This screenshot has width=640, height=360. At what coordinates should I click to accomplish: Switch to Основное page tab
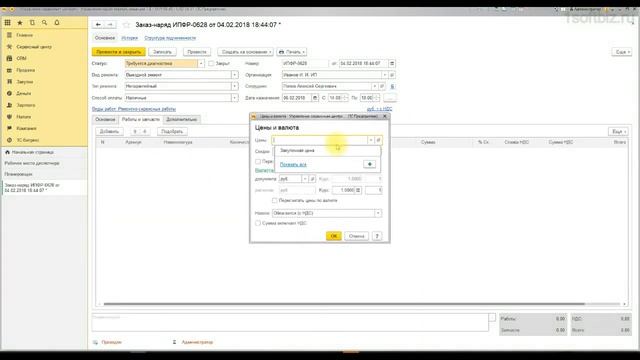(x=105, y=120)
